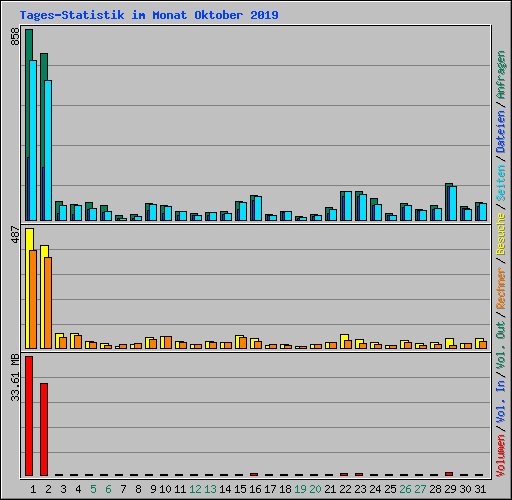Click the small red Volumen bar for day 29
Image resolution: width=512 pixels, height=500 pixels.
pos(449,474)
